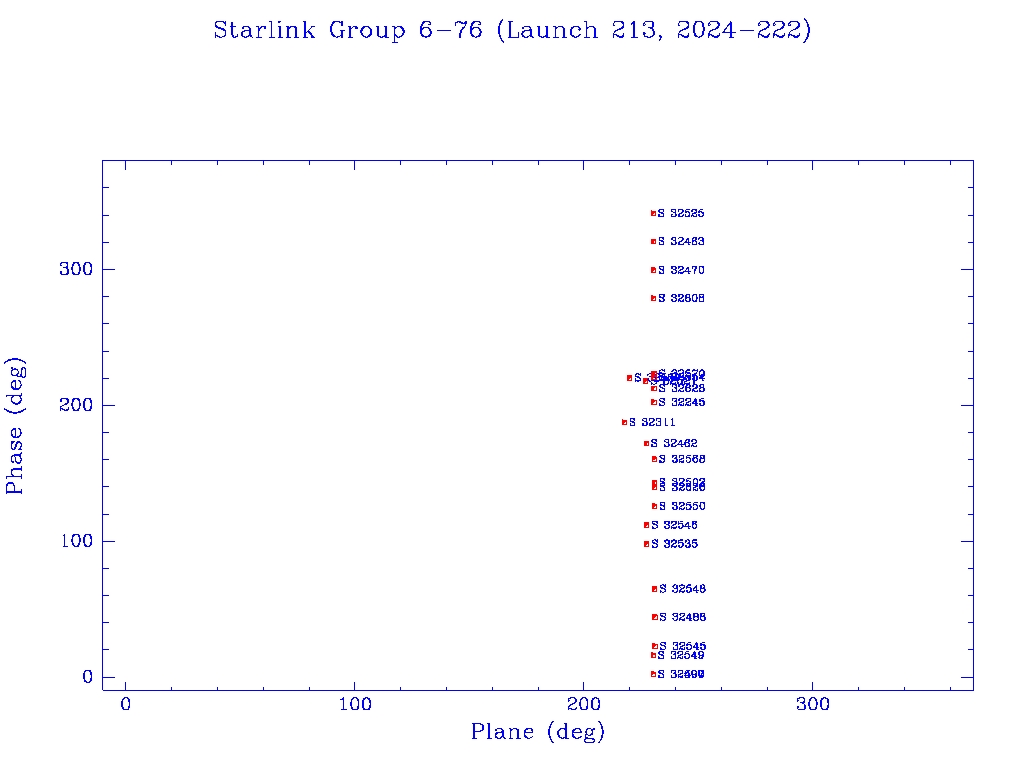This screenshot has width=1024, height=768.
Task: Click the 200 tick label on Plane axis
Action: click(583, 705)
